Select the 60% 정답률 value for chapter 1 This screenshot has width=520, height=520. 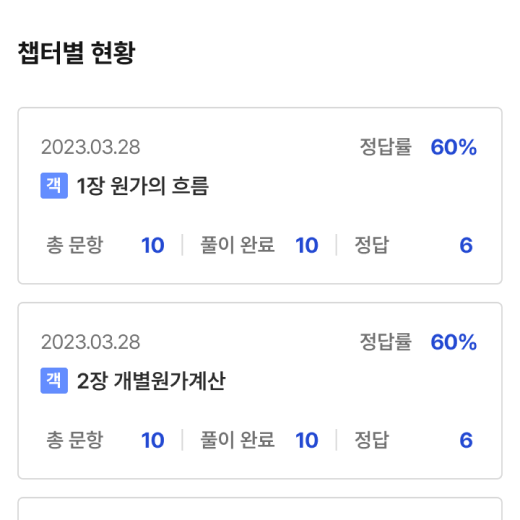(454, 147)
